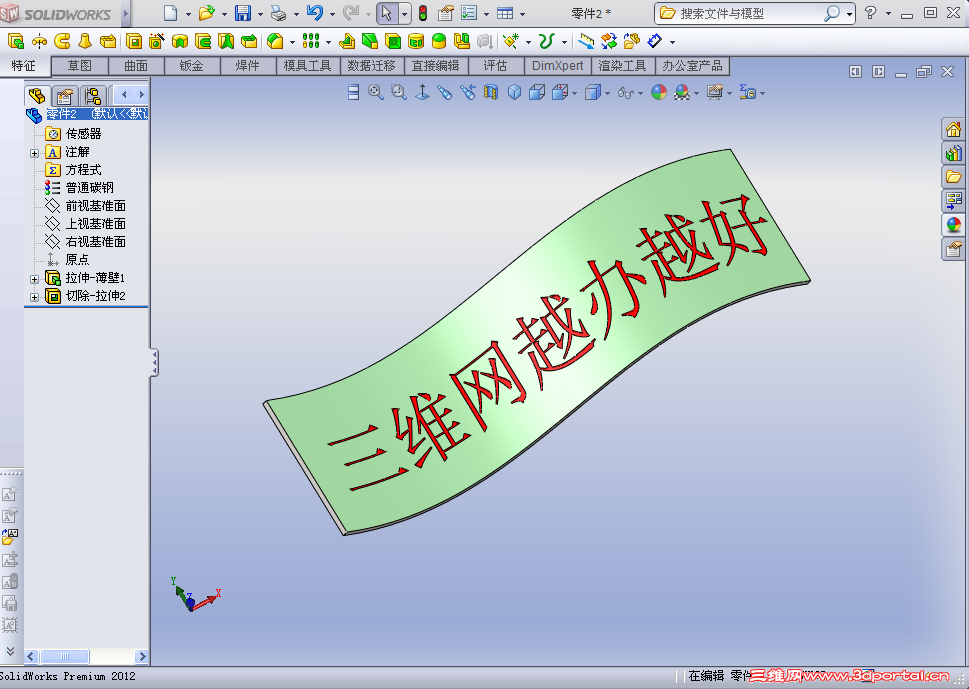Select the Linear Pattern icon
Image resolution: width=969 pixels, height=689 pixels.
coord(311,41)
